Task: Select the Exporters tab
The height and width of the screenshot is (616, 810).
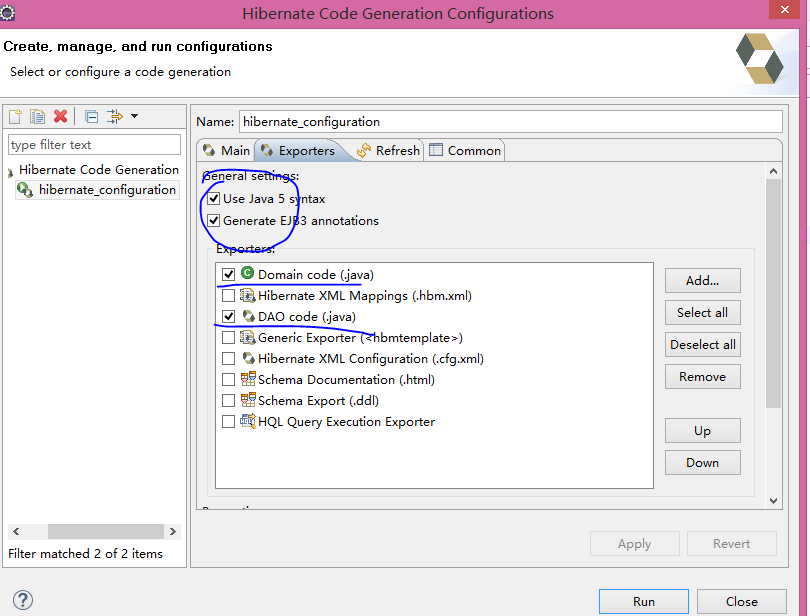Action: 299,150
